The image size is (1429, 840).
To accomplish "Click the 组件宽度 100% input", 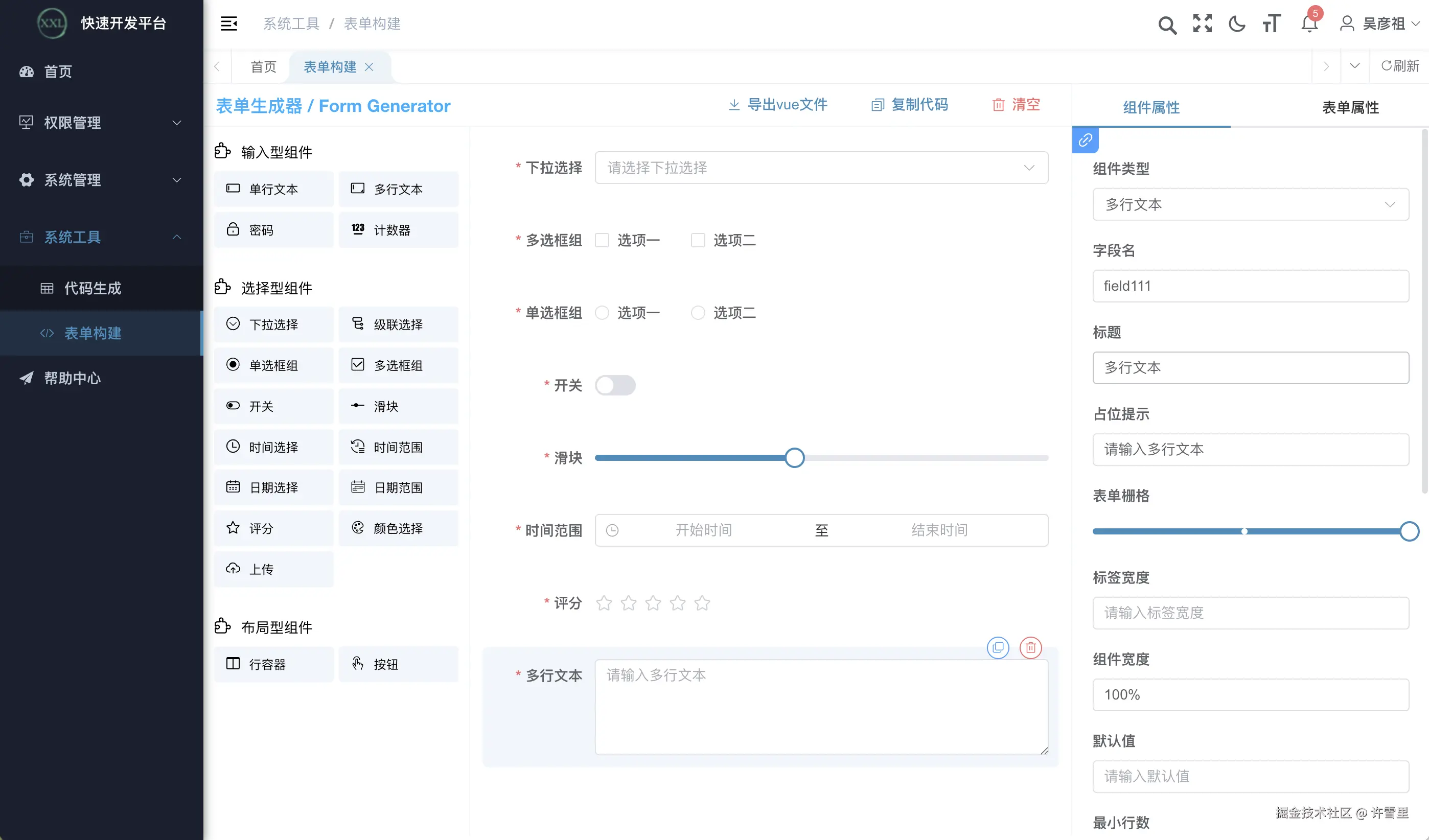I will tap(1251, 694).
